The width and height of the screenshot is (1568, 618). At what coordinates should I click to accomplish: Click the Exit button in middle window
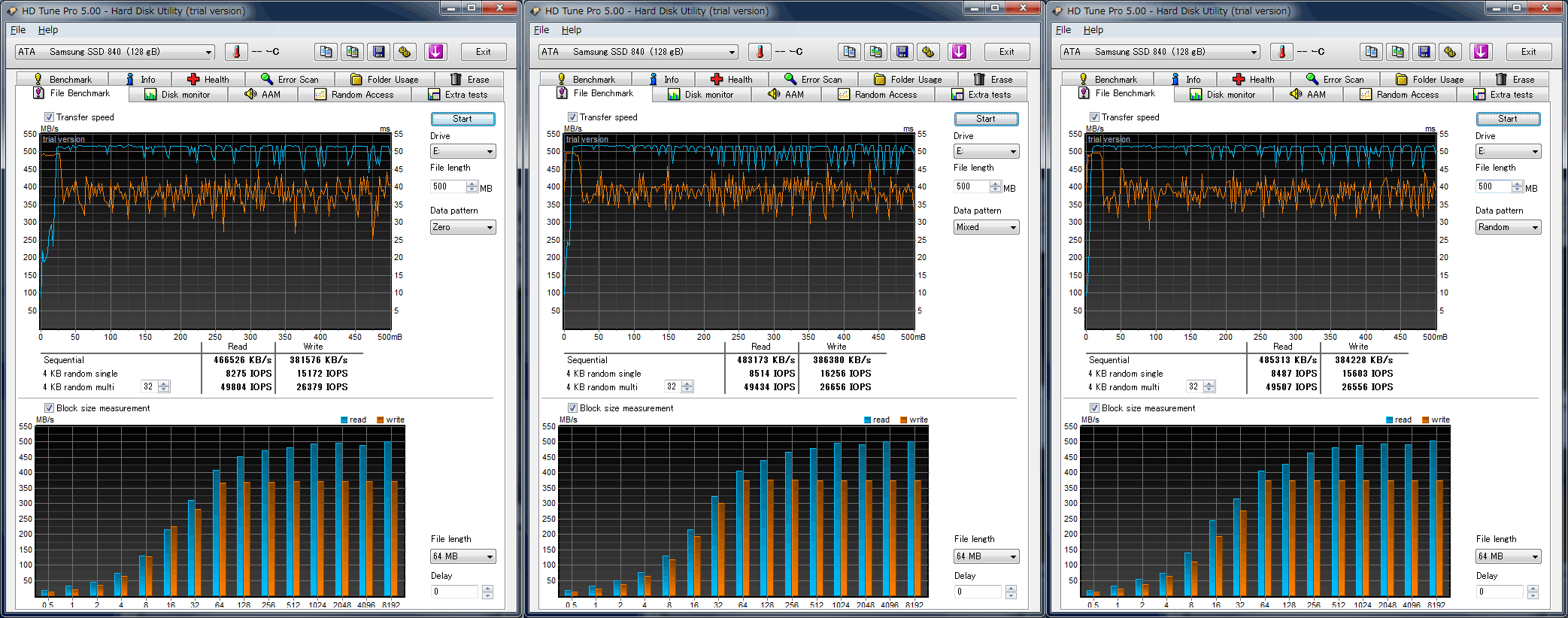click(x=1006, y=52)
